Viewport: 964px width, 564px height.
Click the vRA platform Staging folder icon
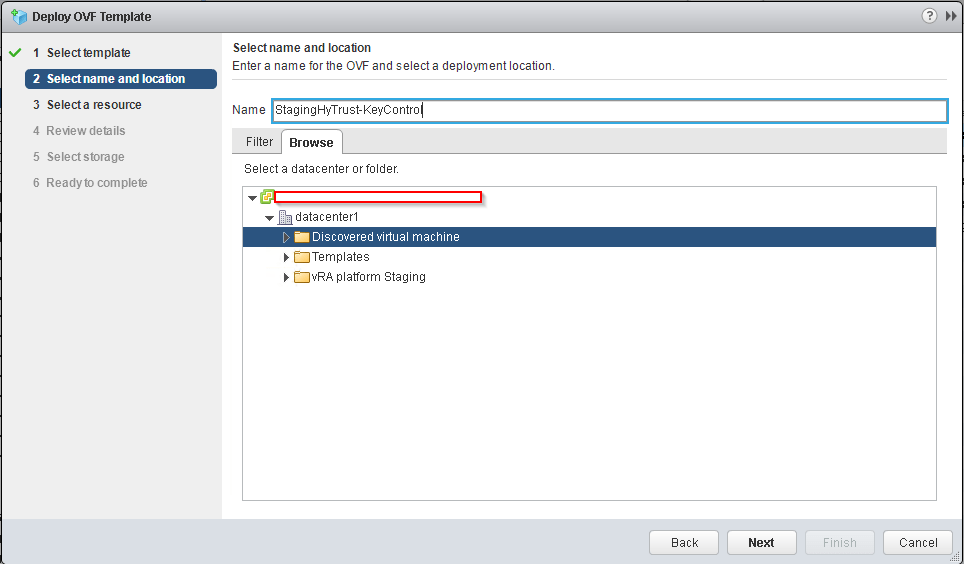(x=302, y=277)
